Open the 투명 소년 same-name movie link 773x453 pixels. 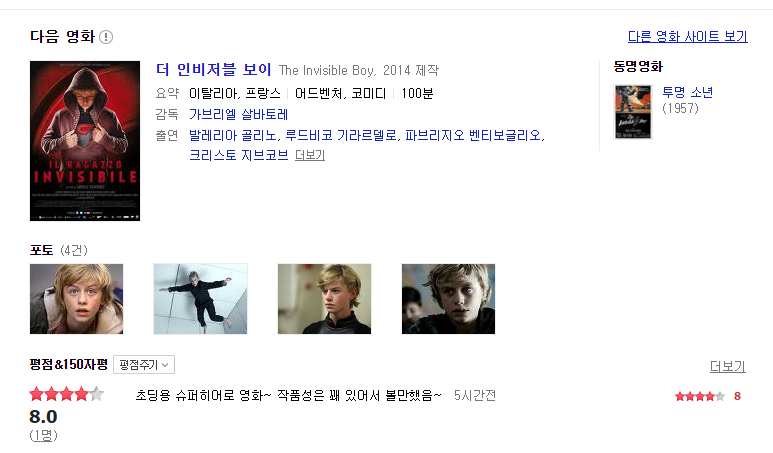(x=687, y=92)
